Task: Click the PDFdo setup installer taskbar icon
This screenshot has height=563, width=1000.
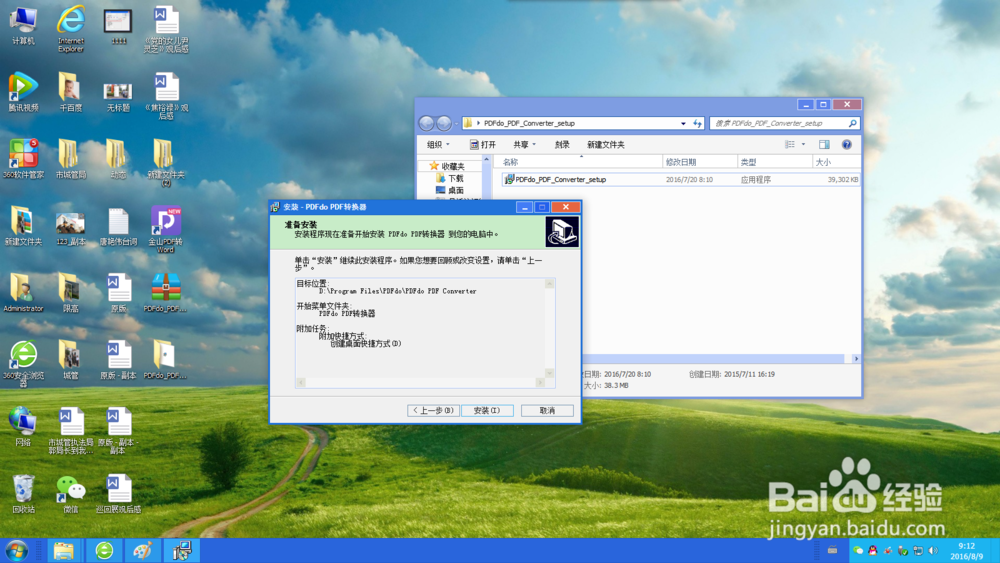Action: [182, 551]
